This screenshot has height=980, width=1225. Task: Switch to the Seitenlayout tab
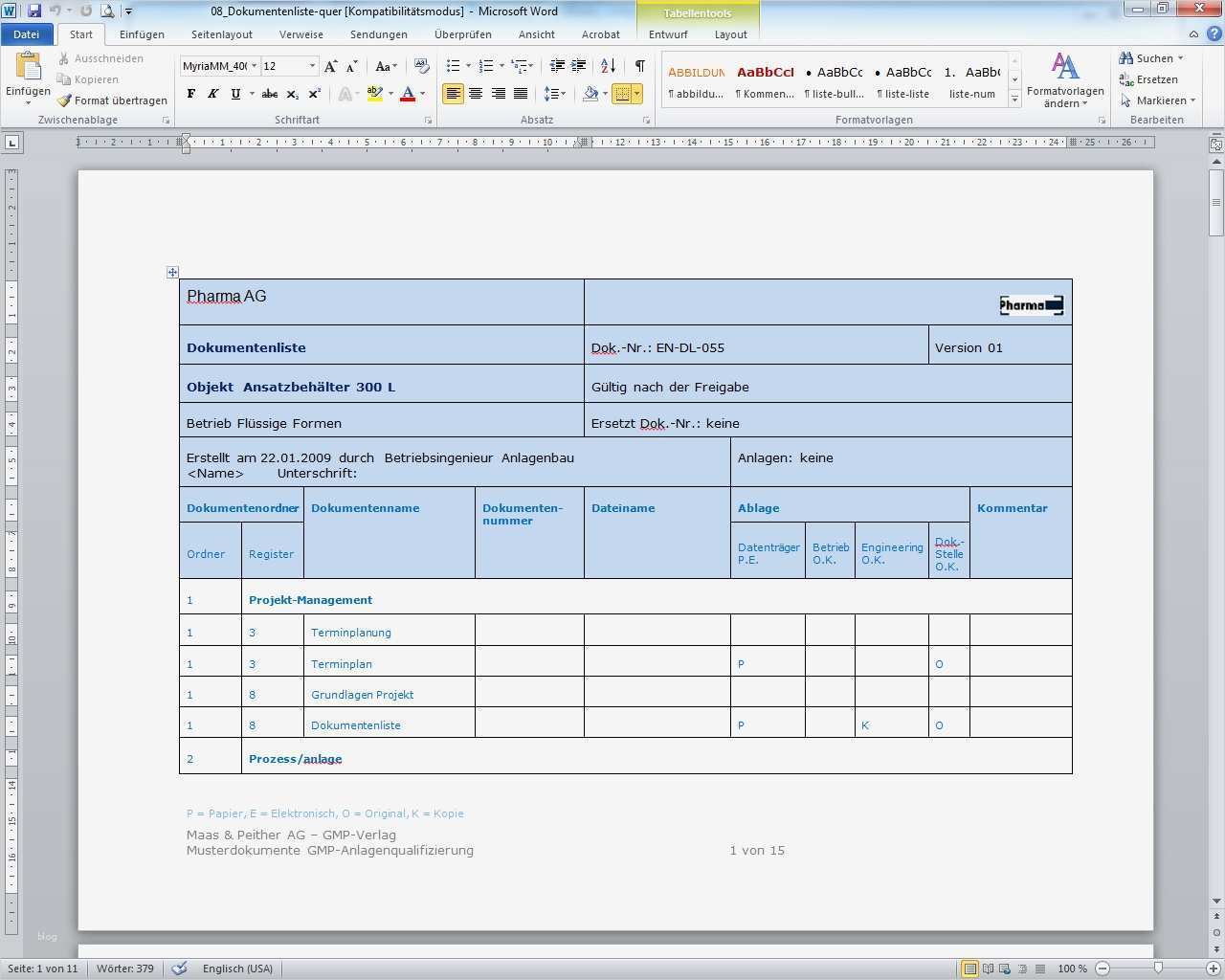[221, 34]
